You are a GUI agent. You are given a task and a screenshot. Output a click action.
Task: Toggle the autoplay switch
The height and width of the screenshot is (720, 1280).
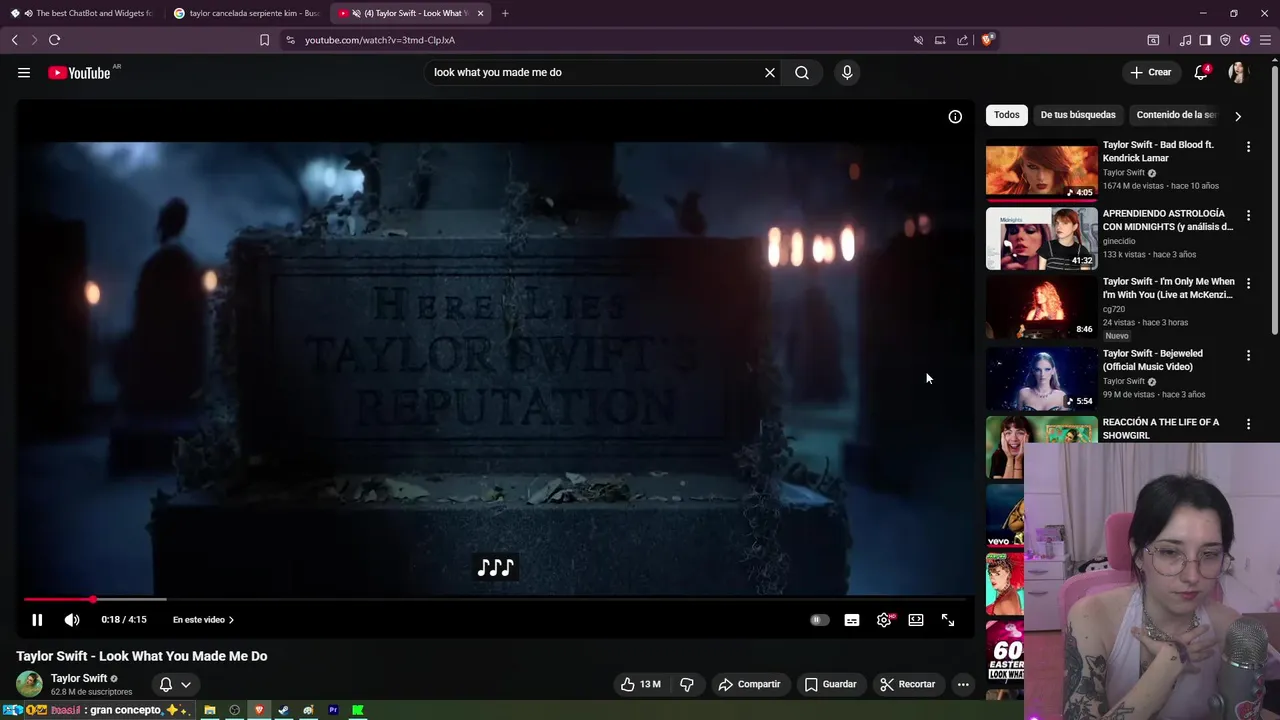(819, 620)
